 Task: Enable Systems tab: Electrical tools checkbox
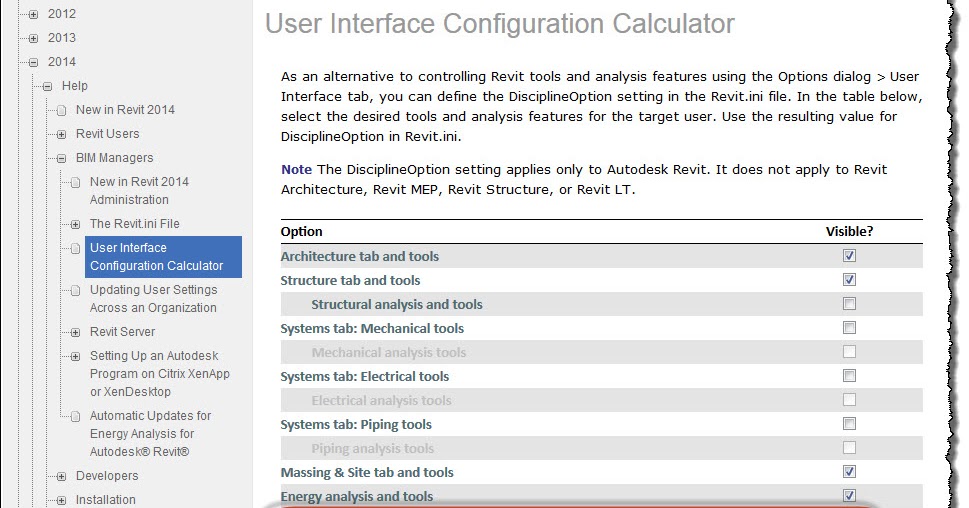click(x=849, y=376)
